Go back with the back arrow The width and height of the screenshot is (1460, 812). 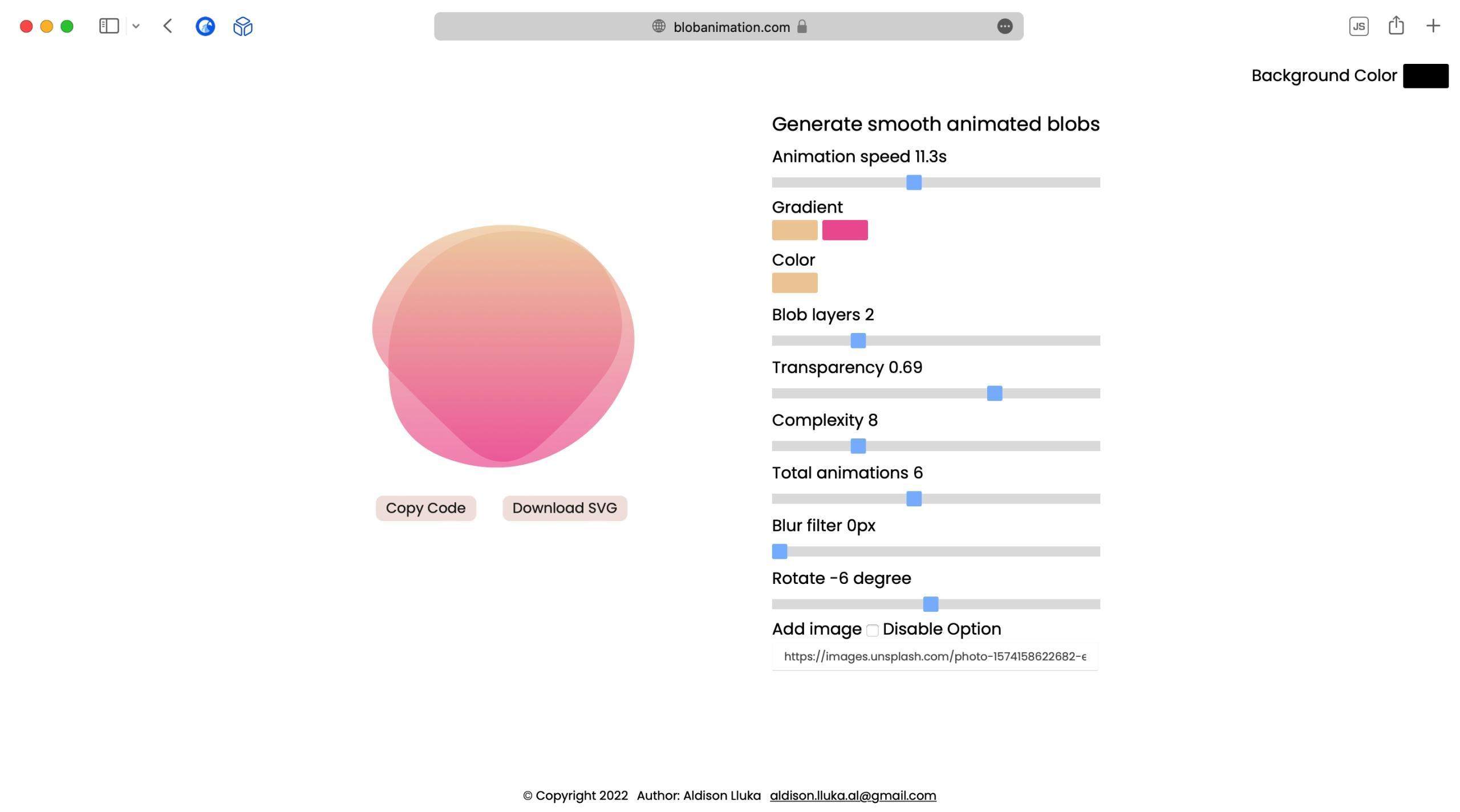click(168, 26)
